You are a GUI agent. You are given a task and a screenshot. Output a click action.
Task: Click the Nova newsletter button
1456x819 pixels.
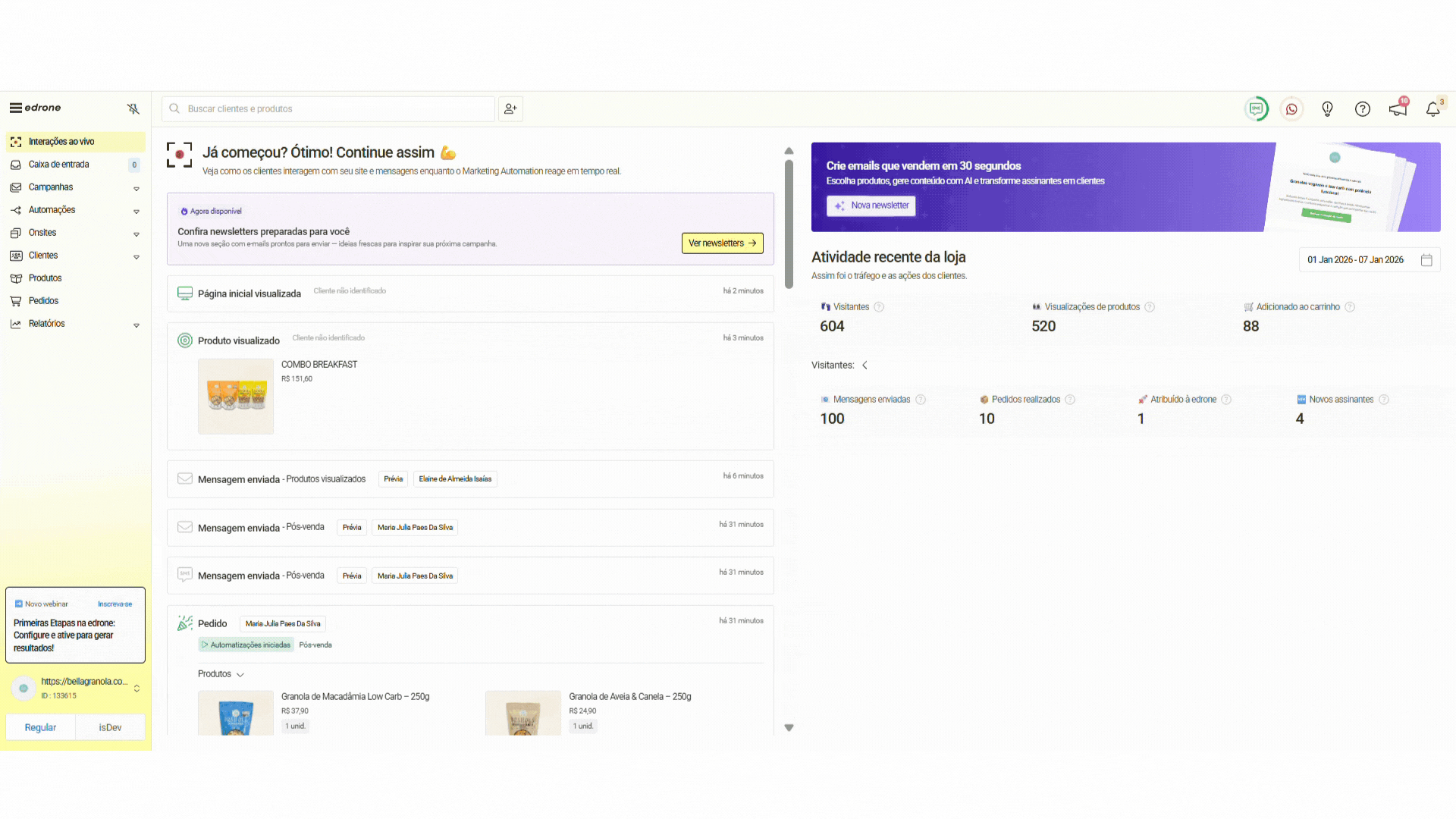tap(871, 206)
